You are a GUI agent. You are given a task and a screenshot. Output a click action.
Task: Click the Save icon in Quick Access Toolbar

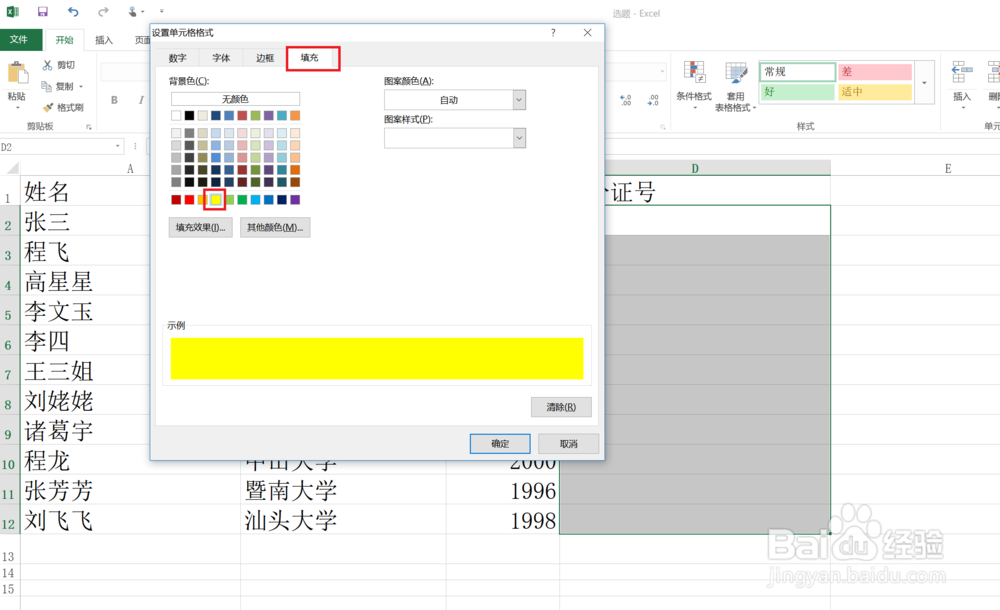(x=41, y=12)
